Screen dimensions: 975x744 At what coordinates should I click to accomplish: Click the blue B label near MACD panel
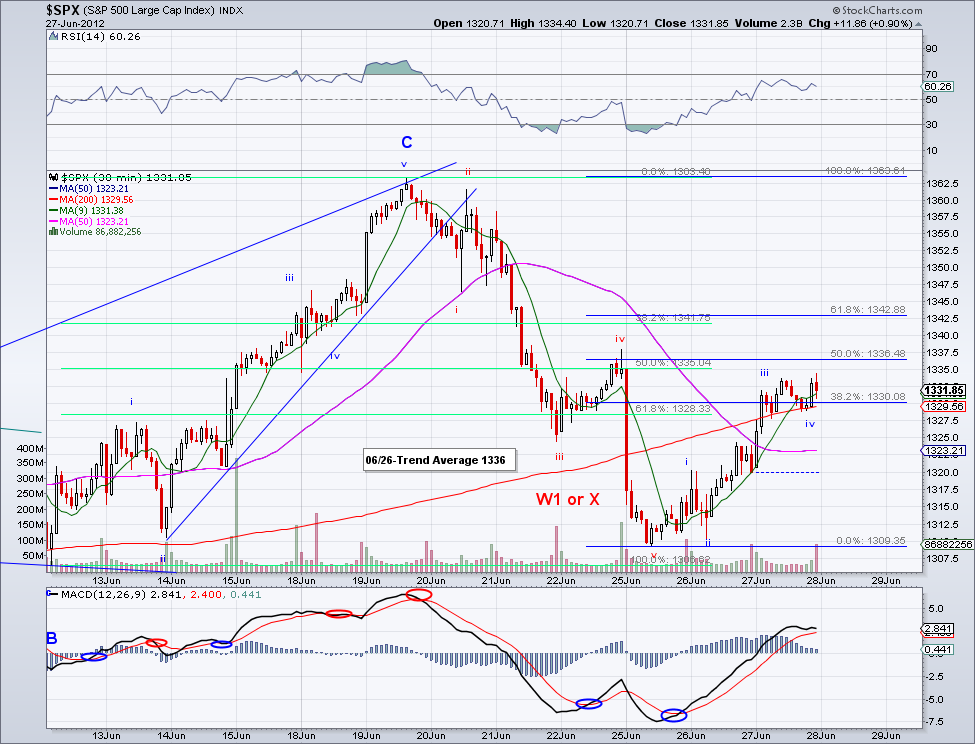point(52,638)
